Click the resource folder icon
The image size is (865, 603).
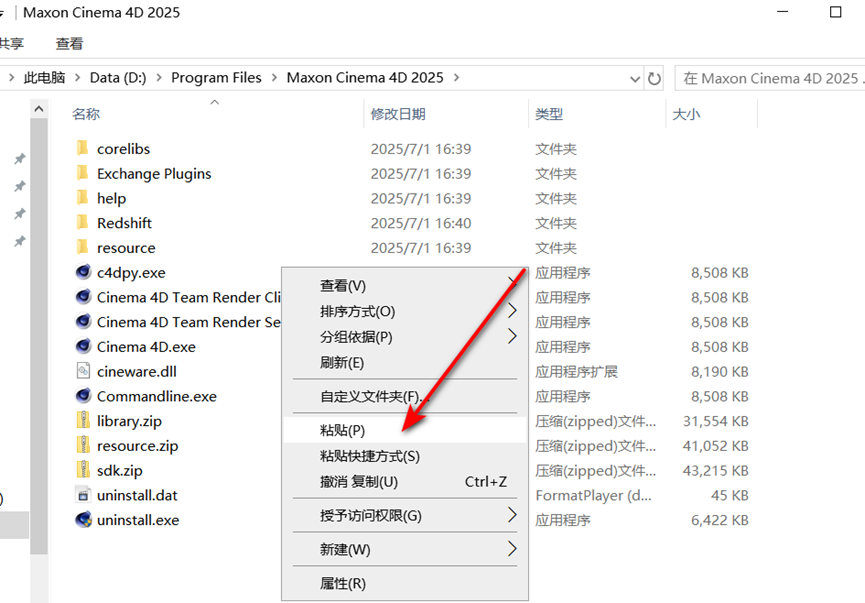pos(82,247)
